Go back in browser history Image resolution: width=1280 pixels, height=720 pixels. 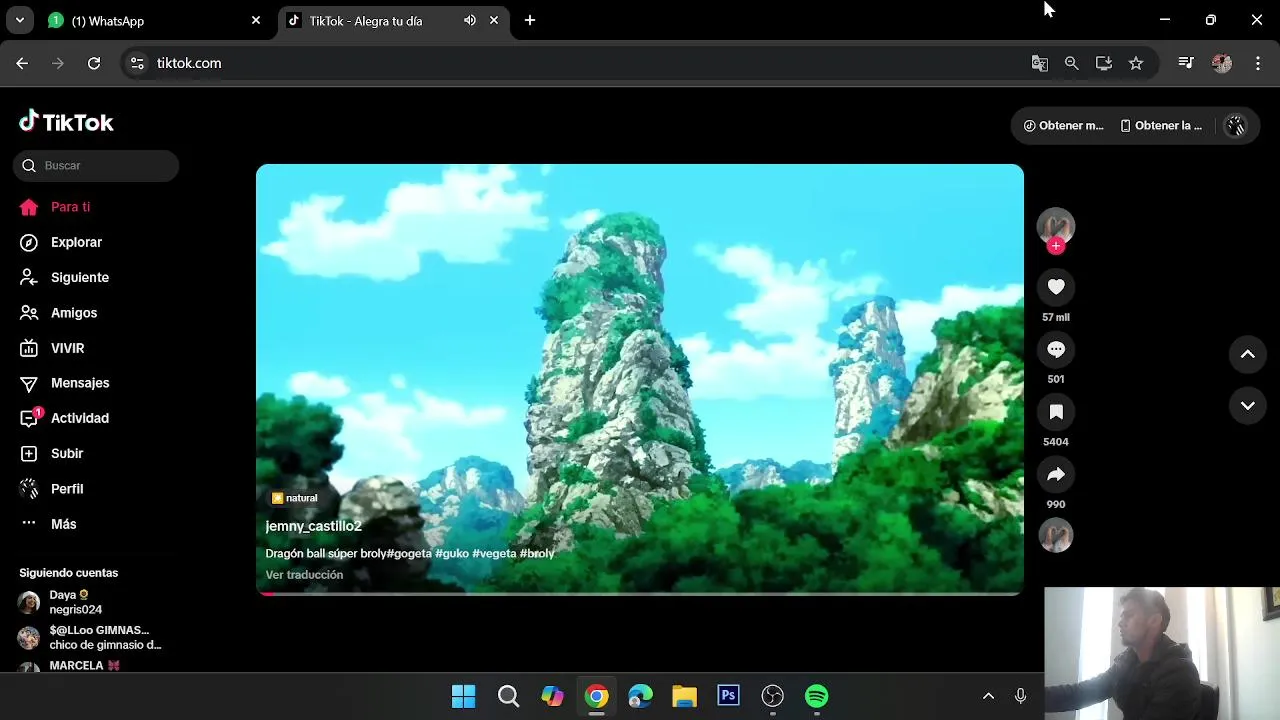(x=22, y=63)
